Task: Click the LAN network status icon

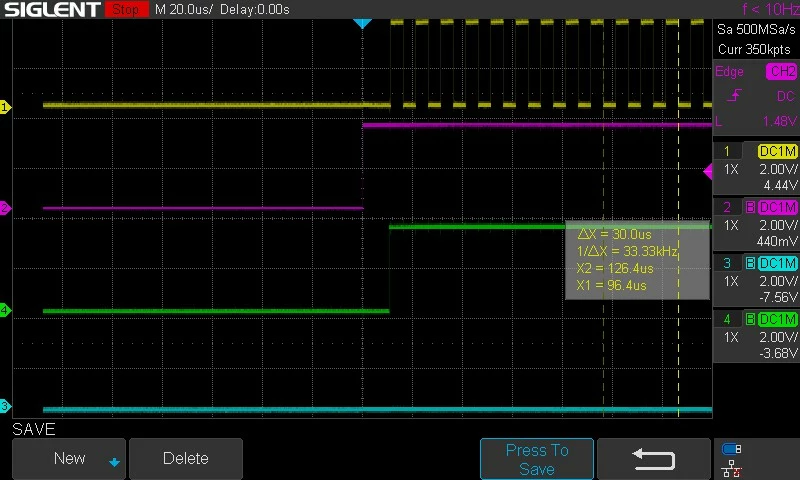Action: (732, 468)
